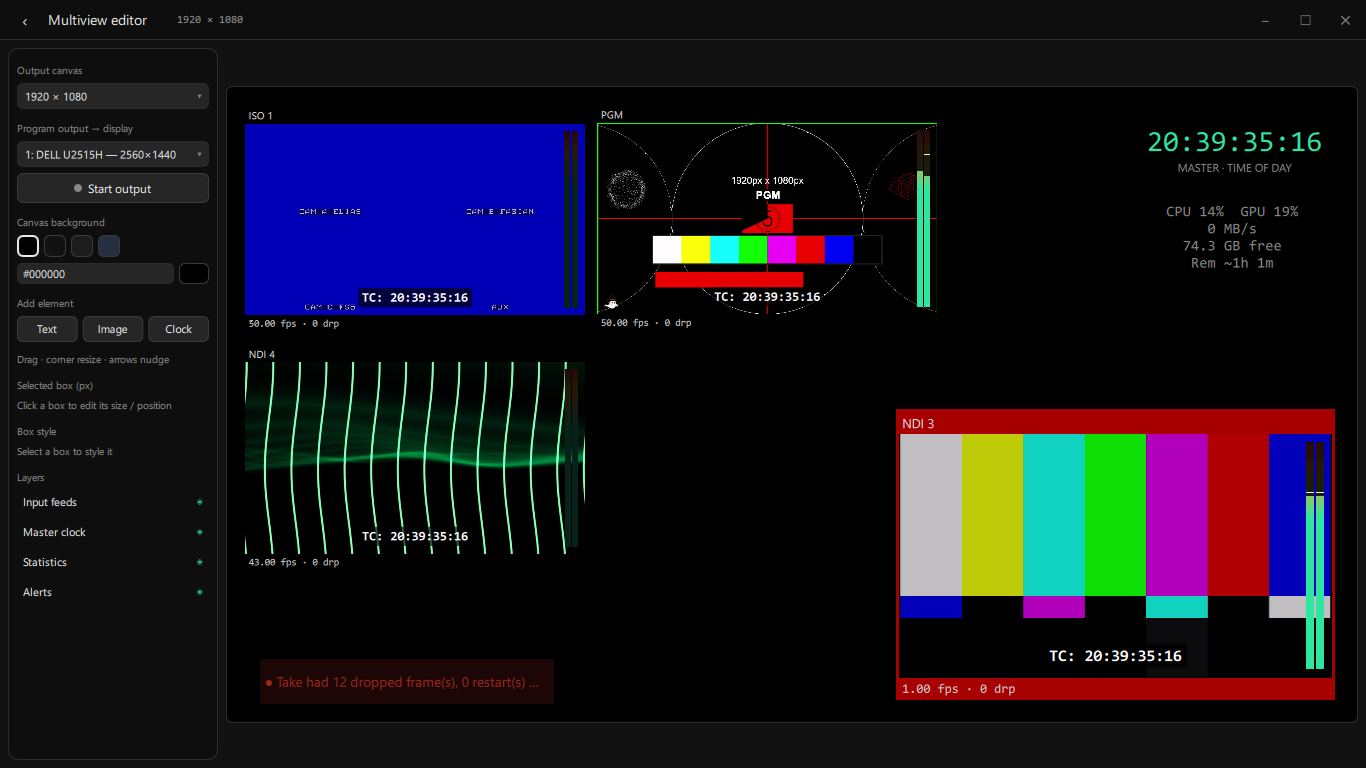Click the CPU GPU statistics block

point(1232,237)
